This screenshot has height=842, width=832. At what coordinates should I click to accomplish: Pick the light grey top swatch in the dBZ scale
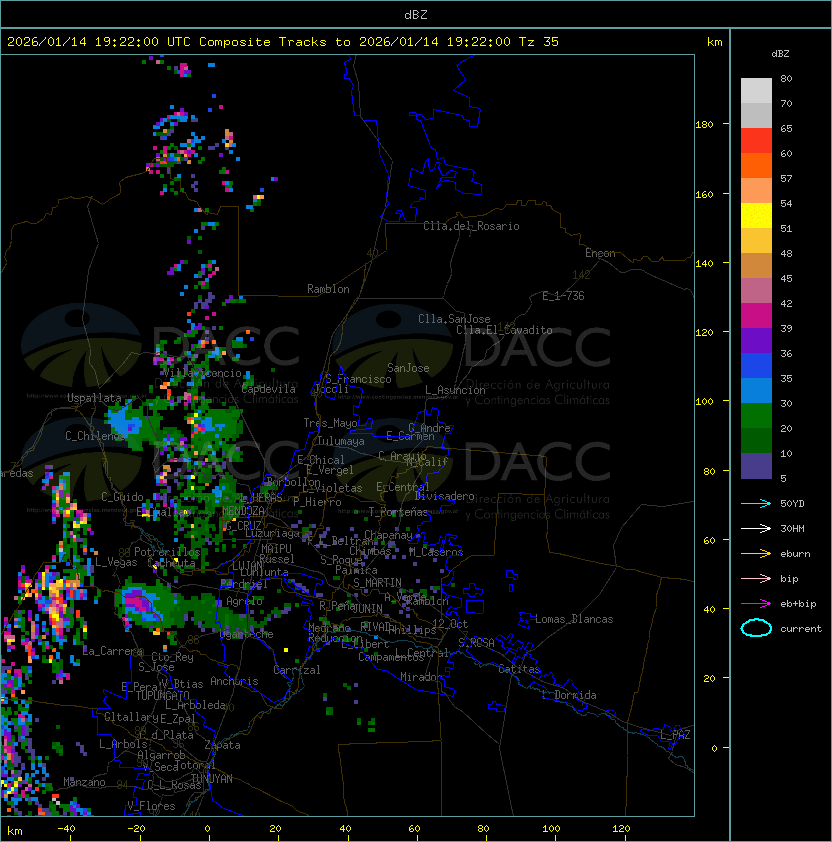pyautogui.click(x=756, y=91)
